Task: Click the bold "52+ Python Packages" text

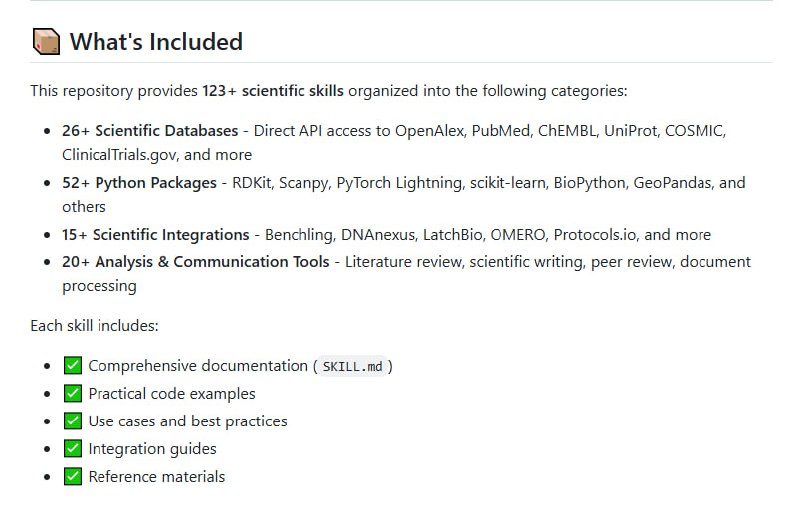Action: click(139, 183)
